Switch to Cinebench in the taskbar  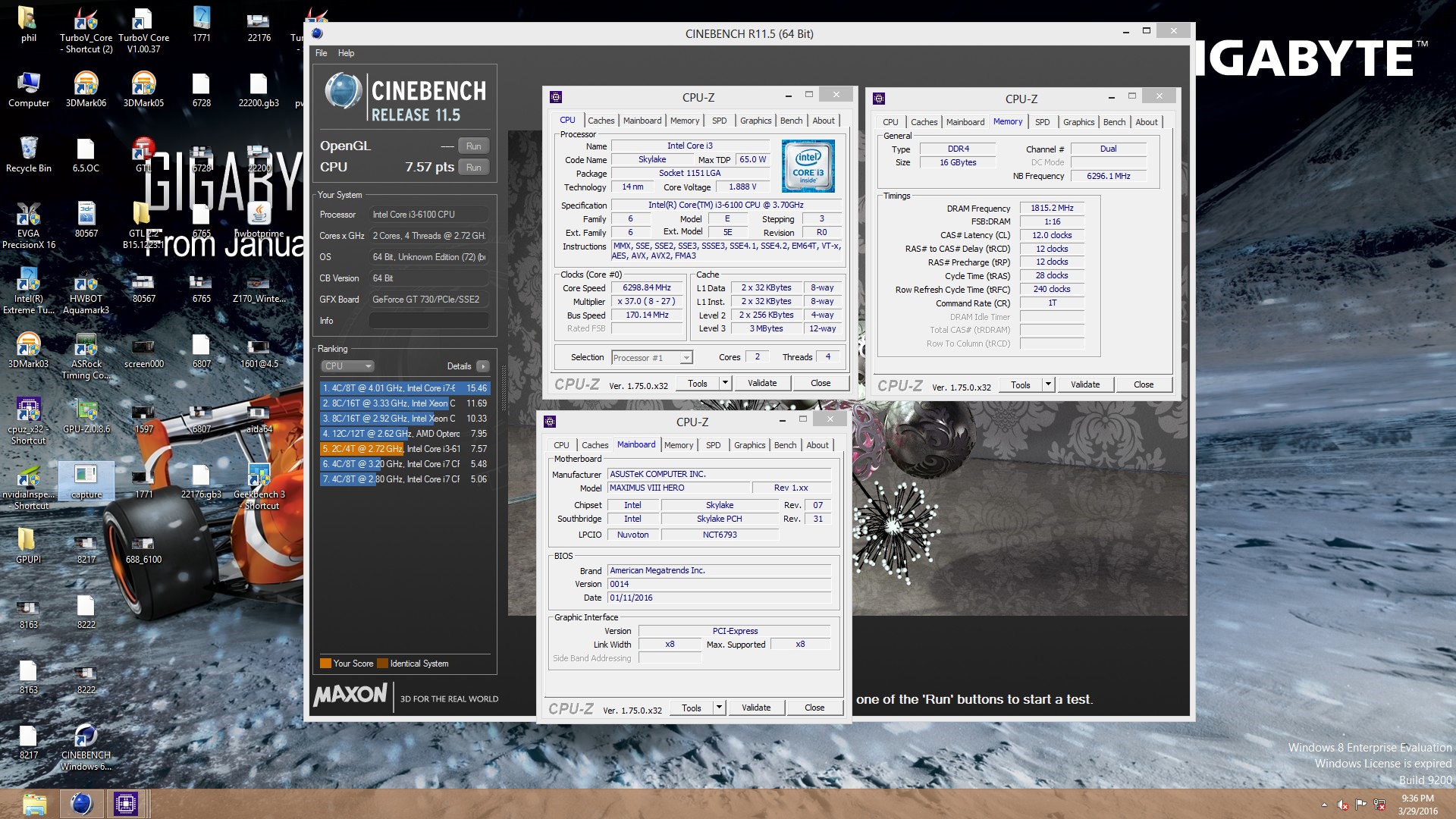click(x=81, y=804)
